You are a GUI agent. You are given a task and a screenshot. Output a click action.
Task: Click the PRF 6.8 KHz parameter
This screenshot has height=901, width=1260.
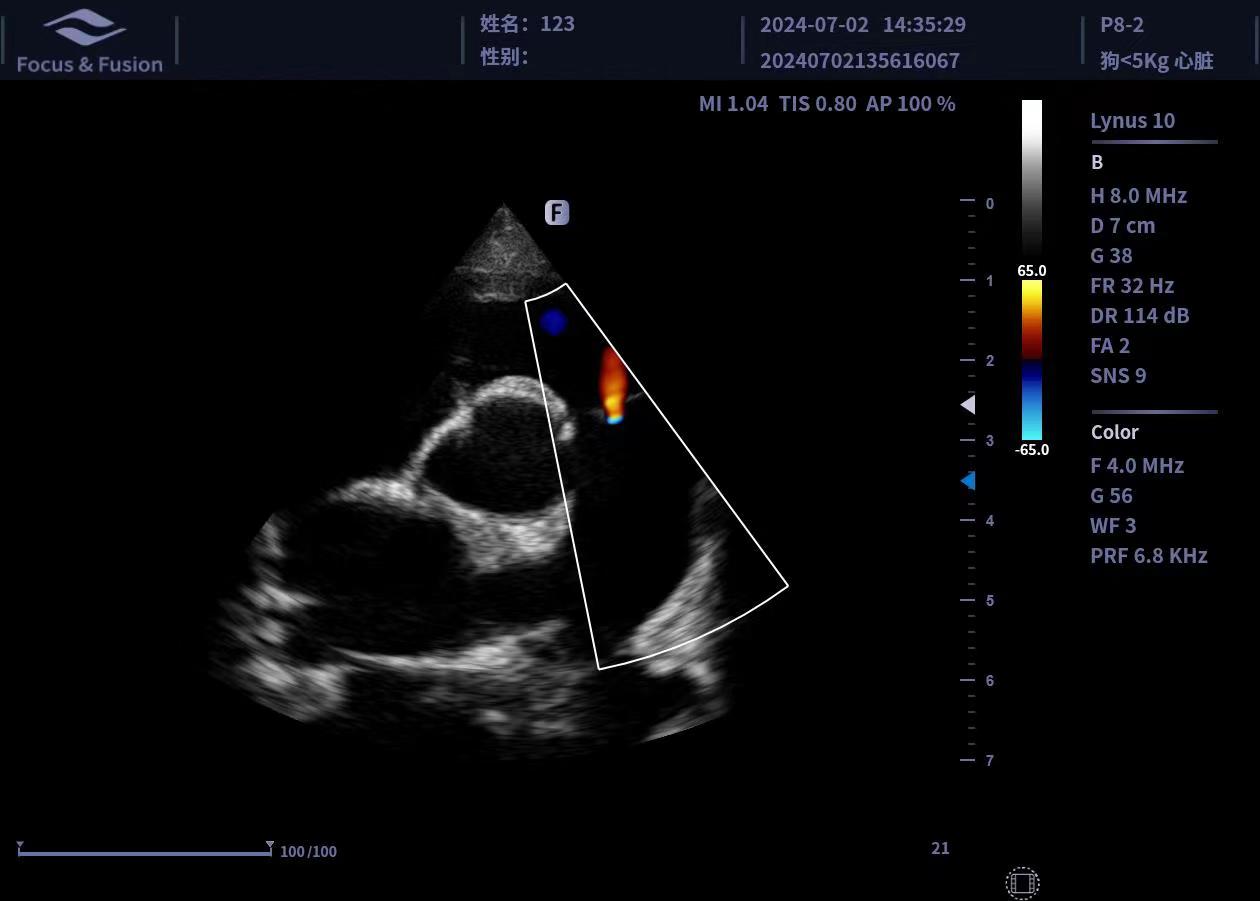point(1148,556)
